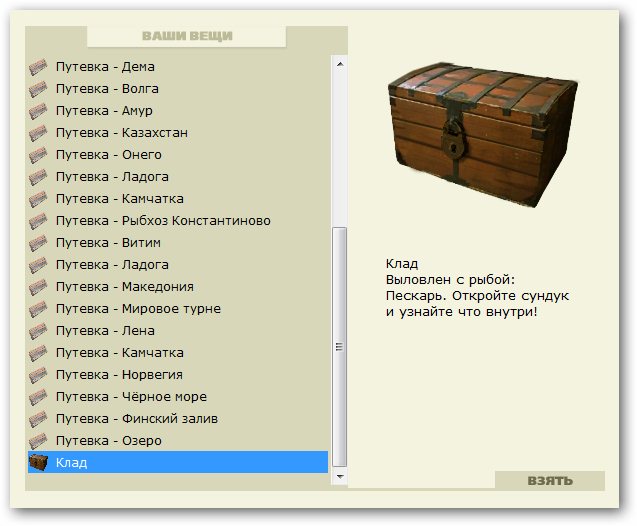637x526 pixels.
Task: Select 'Путевка - Ладога' listed right after Онего
Action: tap(112, 177)
